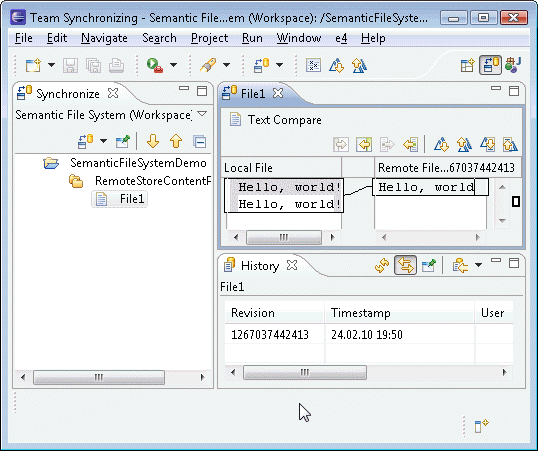Screen dimensions: 538x451
Task: Open Synchronize view's synchronize dropdown arrow
Action: pos(103,141)
